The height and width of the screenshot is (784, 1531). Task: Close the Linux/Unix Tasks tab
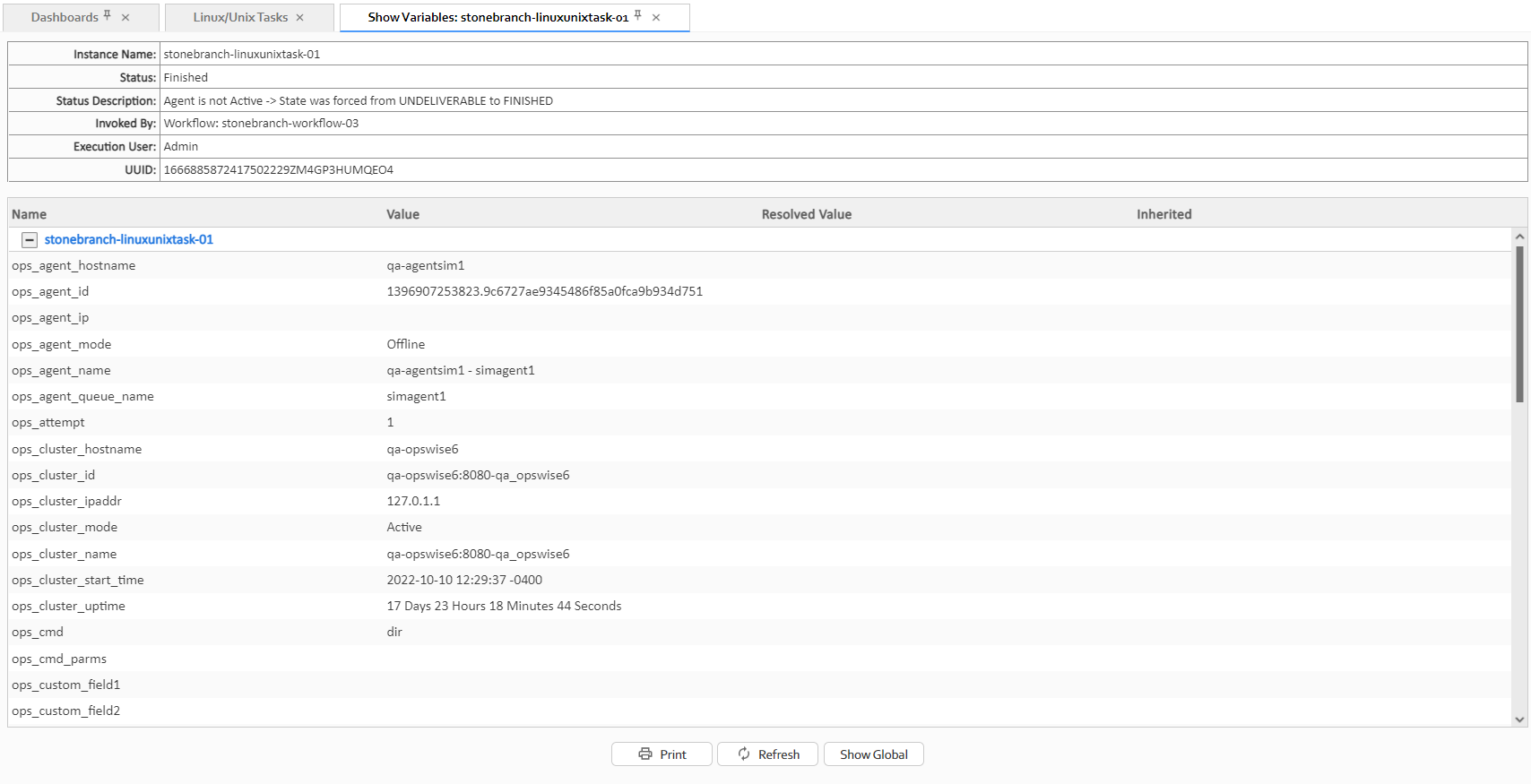pos(300,18)
